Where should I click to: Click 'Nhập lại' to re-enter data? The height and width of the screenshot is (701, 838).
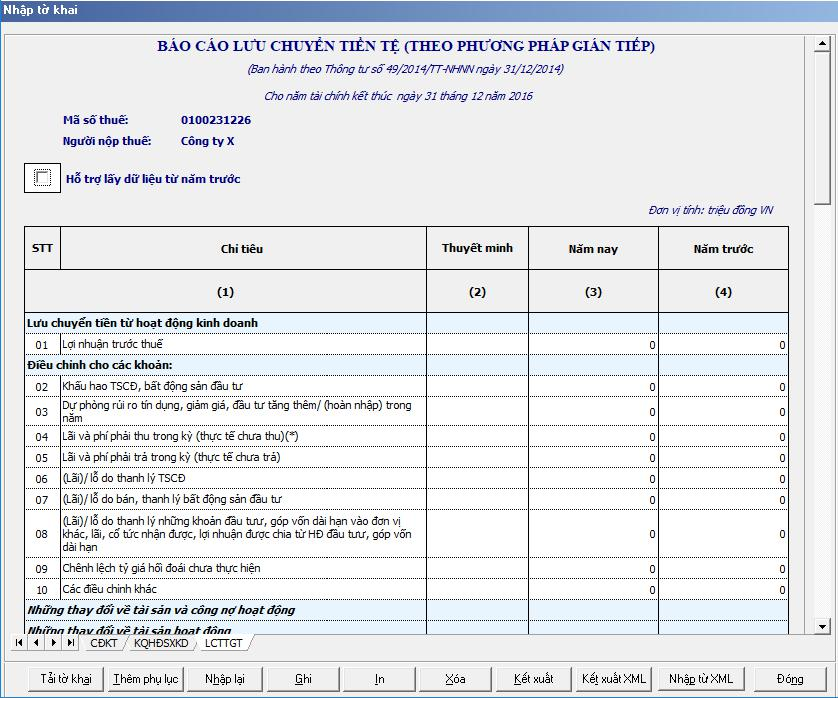(225, 679)
